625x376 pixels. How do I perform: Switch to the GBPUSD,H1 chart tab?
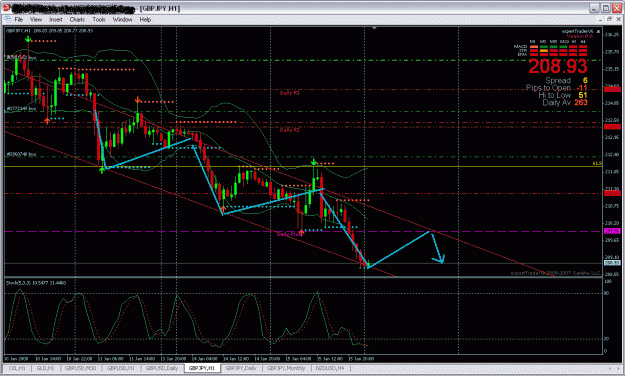(120, 368)
